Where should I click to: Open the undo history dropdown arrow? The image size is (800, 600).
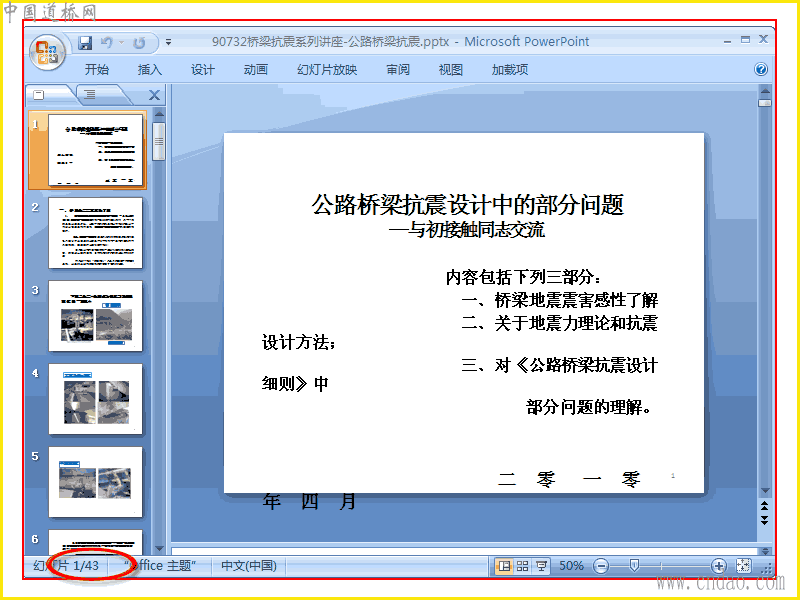(121, 42)
